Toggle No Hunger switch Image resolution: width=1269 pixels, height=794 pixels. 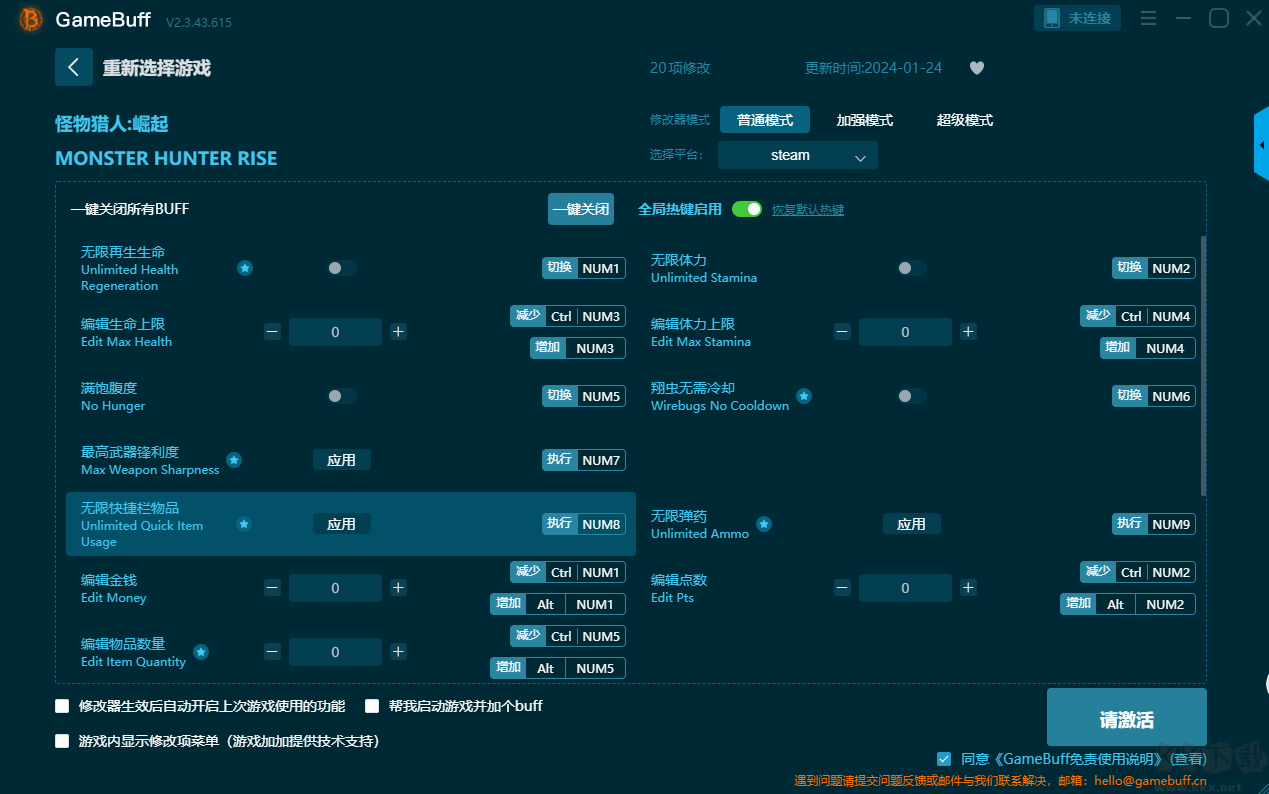341,396
